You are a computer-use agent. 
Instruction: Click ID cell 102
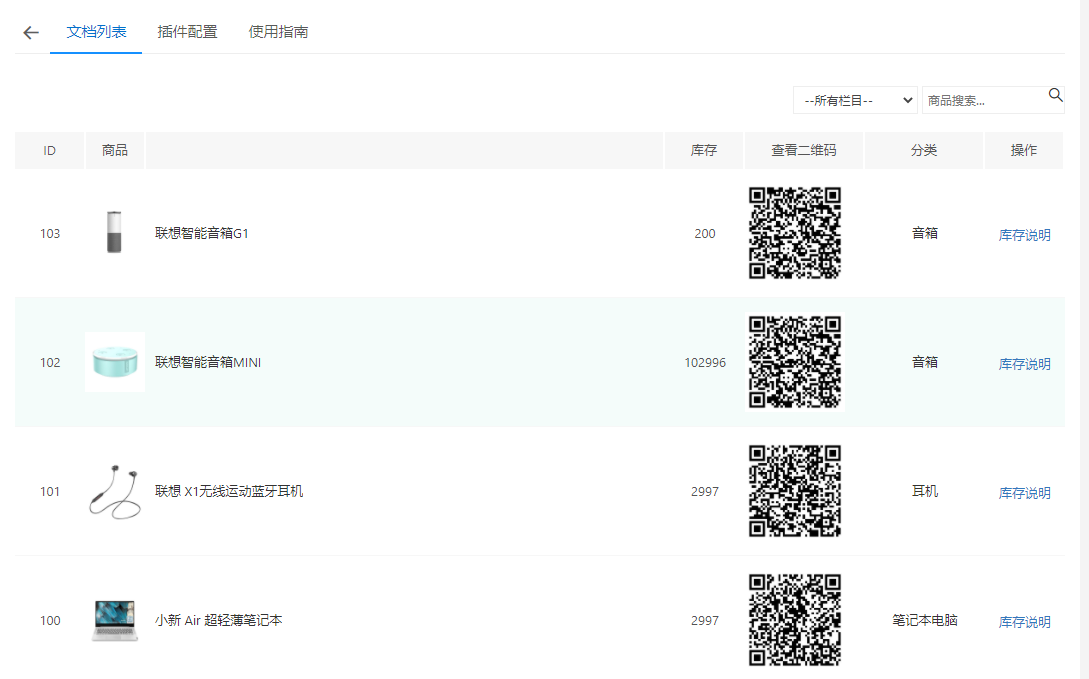(x=50, y=363)
